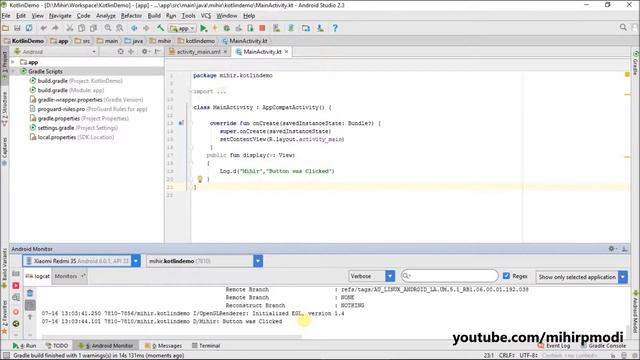Click the Debug app bug icon

click(227, 28)
